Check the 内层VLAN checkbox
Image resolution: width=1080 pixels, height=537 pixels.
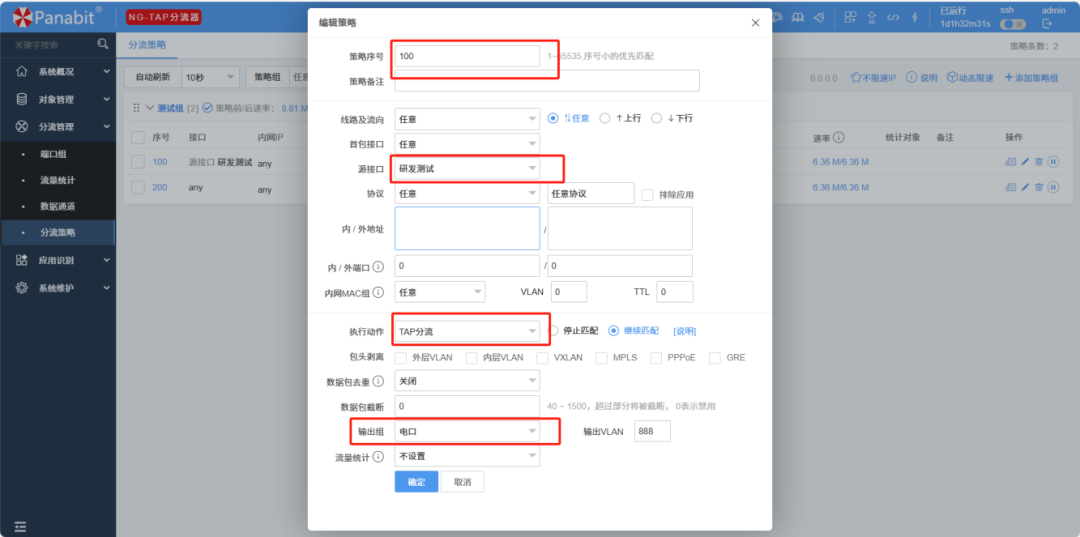(x=472, y=357)
